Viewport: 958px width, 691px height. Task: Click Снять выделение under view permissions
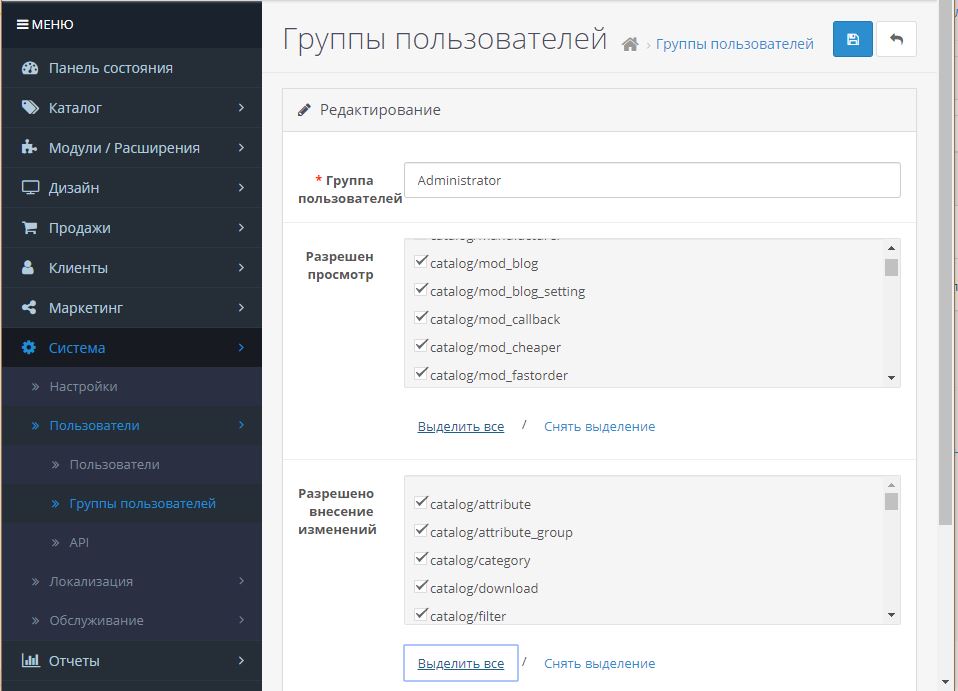(x=599, y=426)
